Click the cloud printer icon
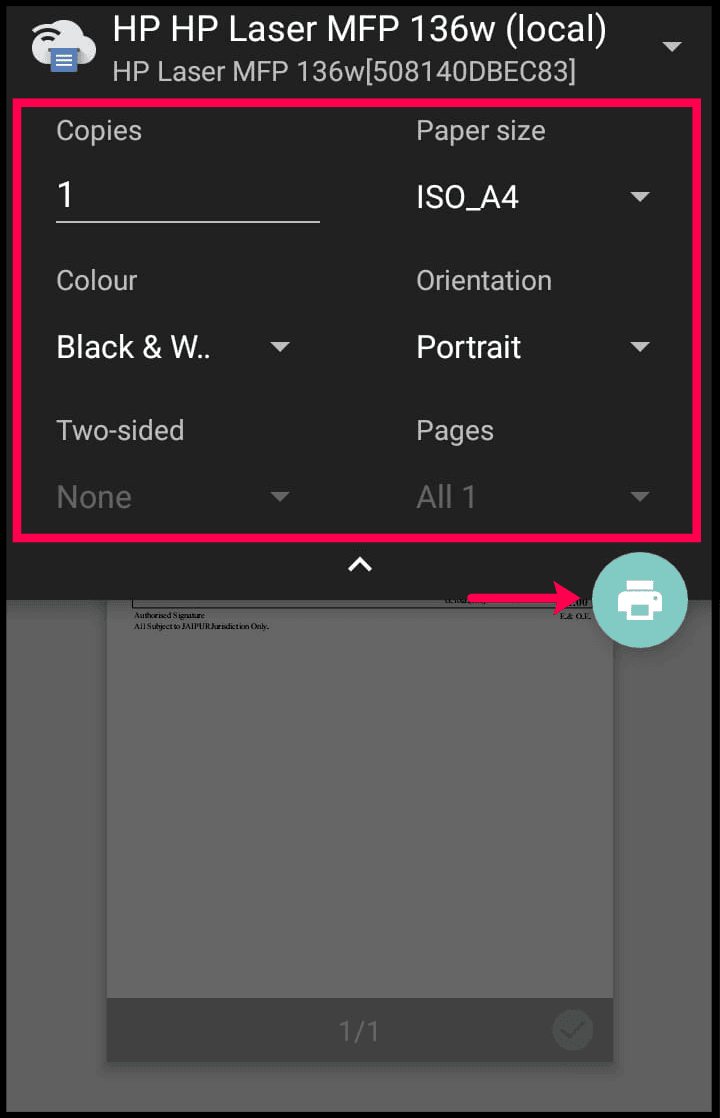Image resolution: width=720 pixels, height=1118 pixels. click(x=63, y=46)
